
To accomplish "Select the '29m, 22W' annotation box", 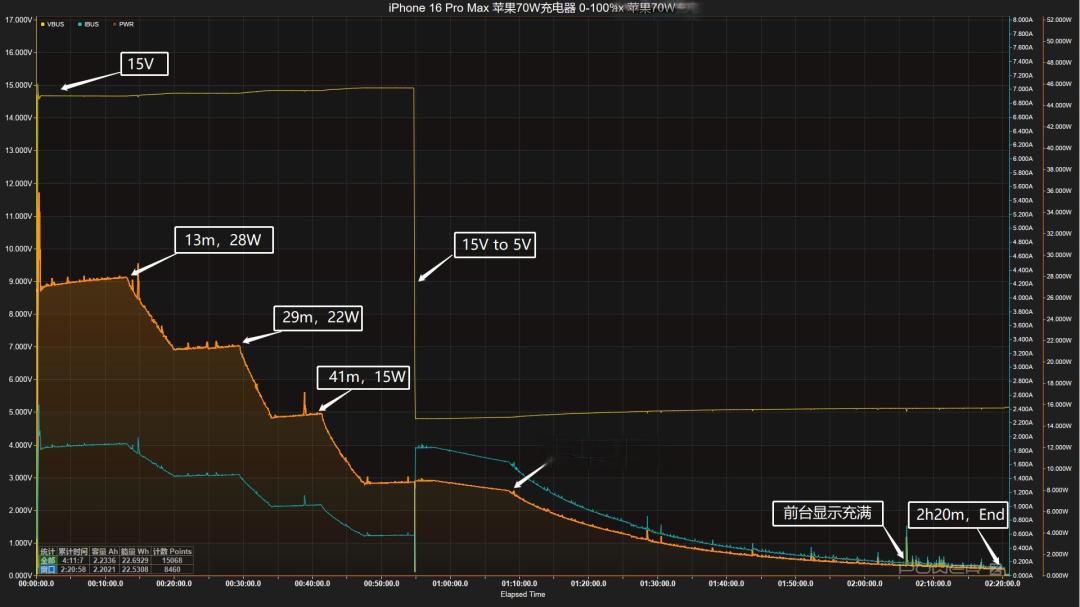I will pos(318,318).
